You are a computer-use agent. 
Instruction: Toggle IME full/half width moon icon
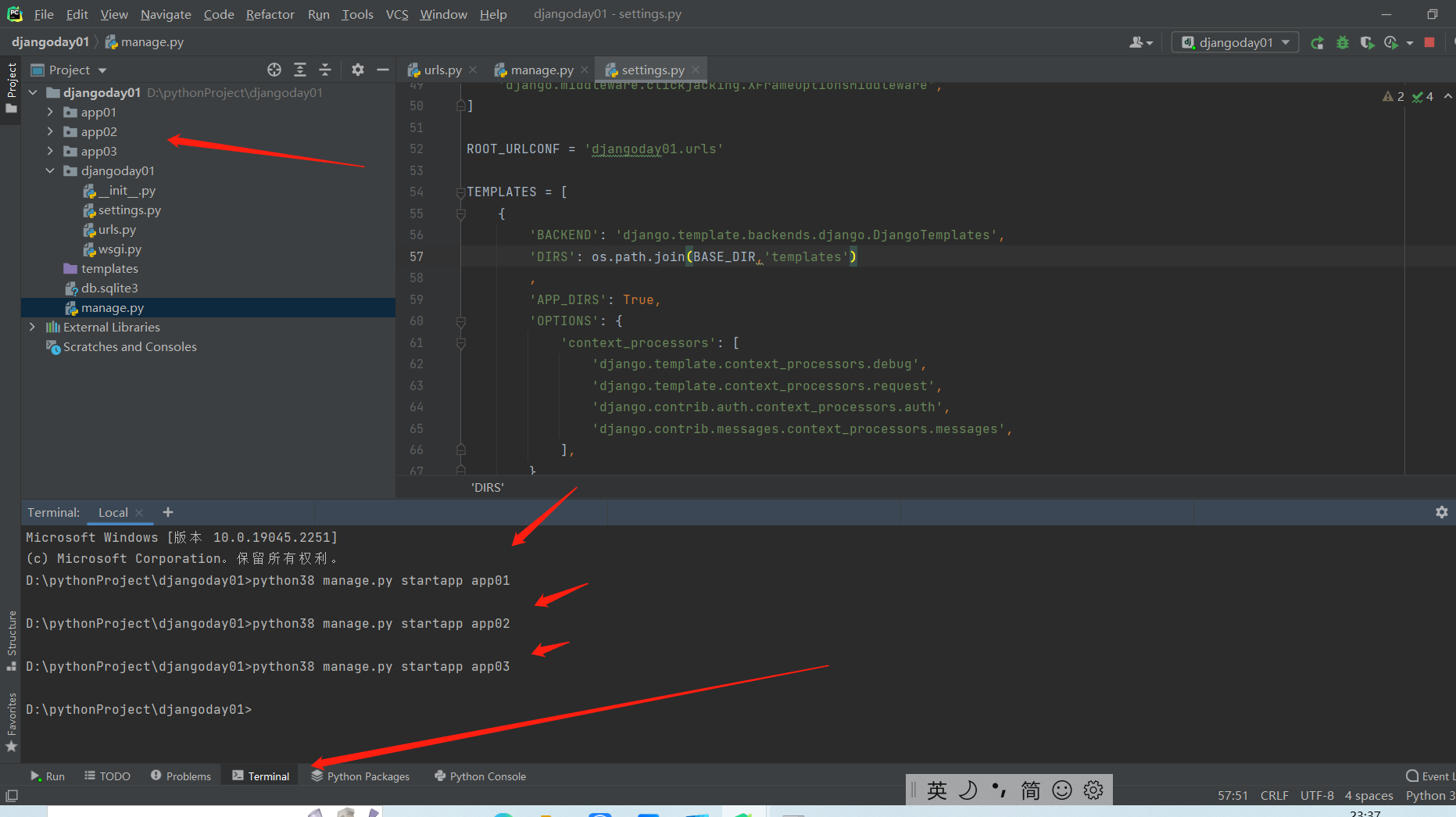pyautogui.click(x=968, y=790)
